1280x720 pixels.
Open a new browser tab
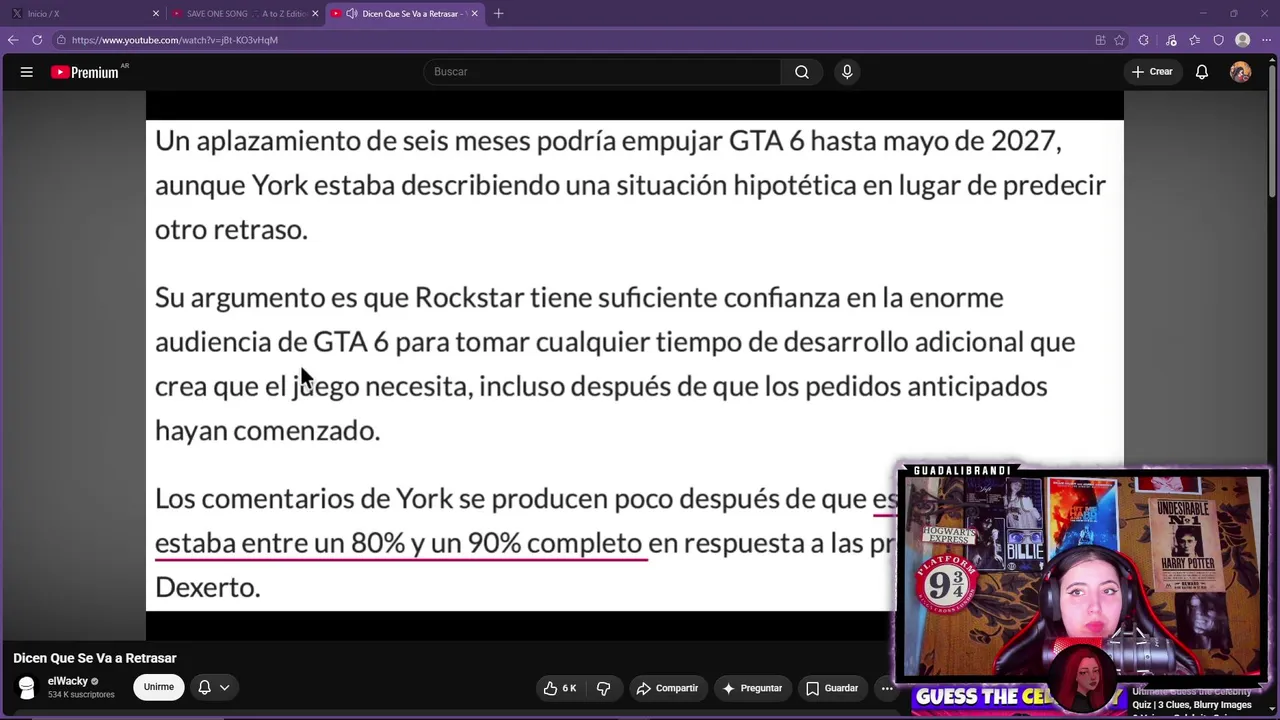(x=498, y=14)
